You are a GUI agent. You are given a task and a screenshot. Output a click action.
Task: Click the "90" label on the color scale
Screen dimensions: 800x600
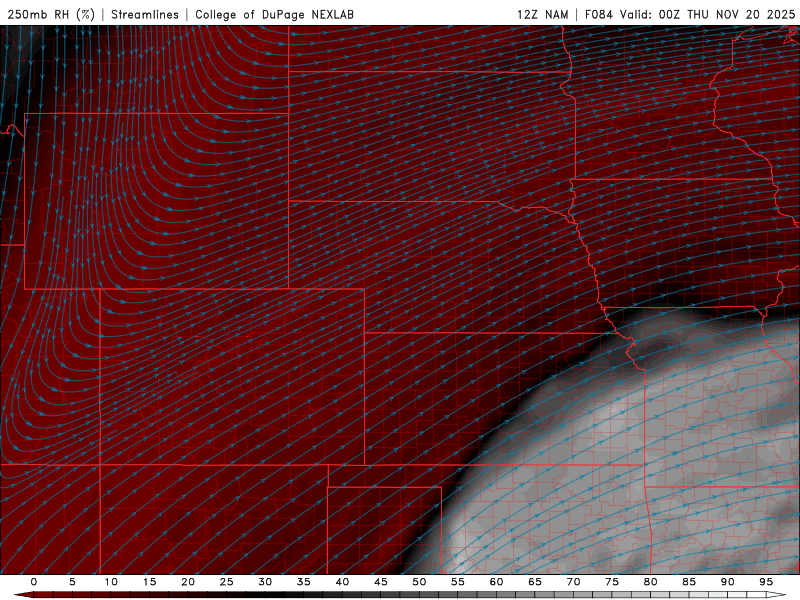[x=728, y=582]
